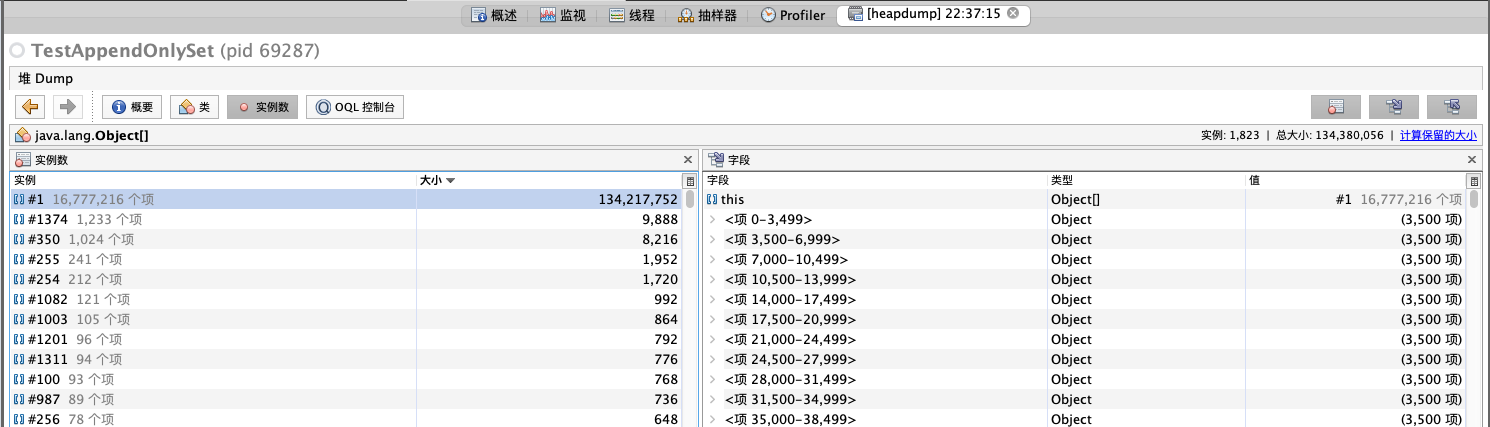1490x427 pixels.
Task: Expand the <项 35,000-38,499> node
Action: click(x=713, y=419)
